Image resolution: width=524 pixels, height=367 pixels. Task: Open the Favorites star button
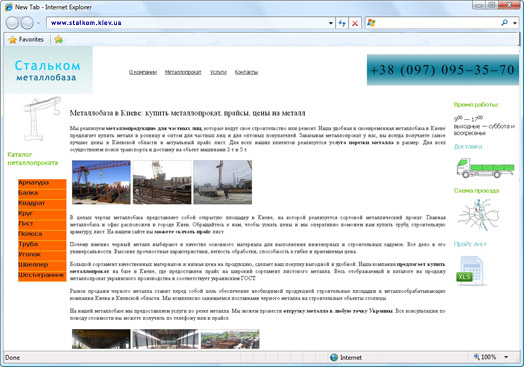click(26, 39)
